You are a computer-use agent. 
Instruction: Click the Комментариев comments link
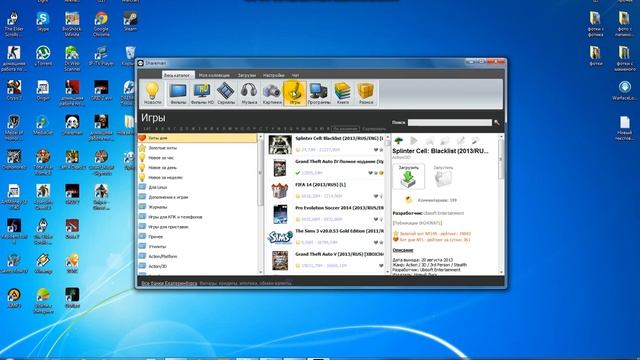pyautogui.click(x=437, y=200)
